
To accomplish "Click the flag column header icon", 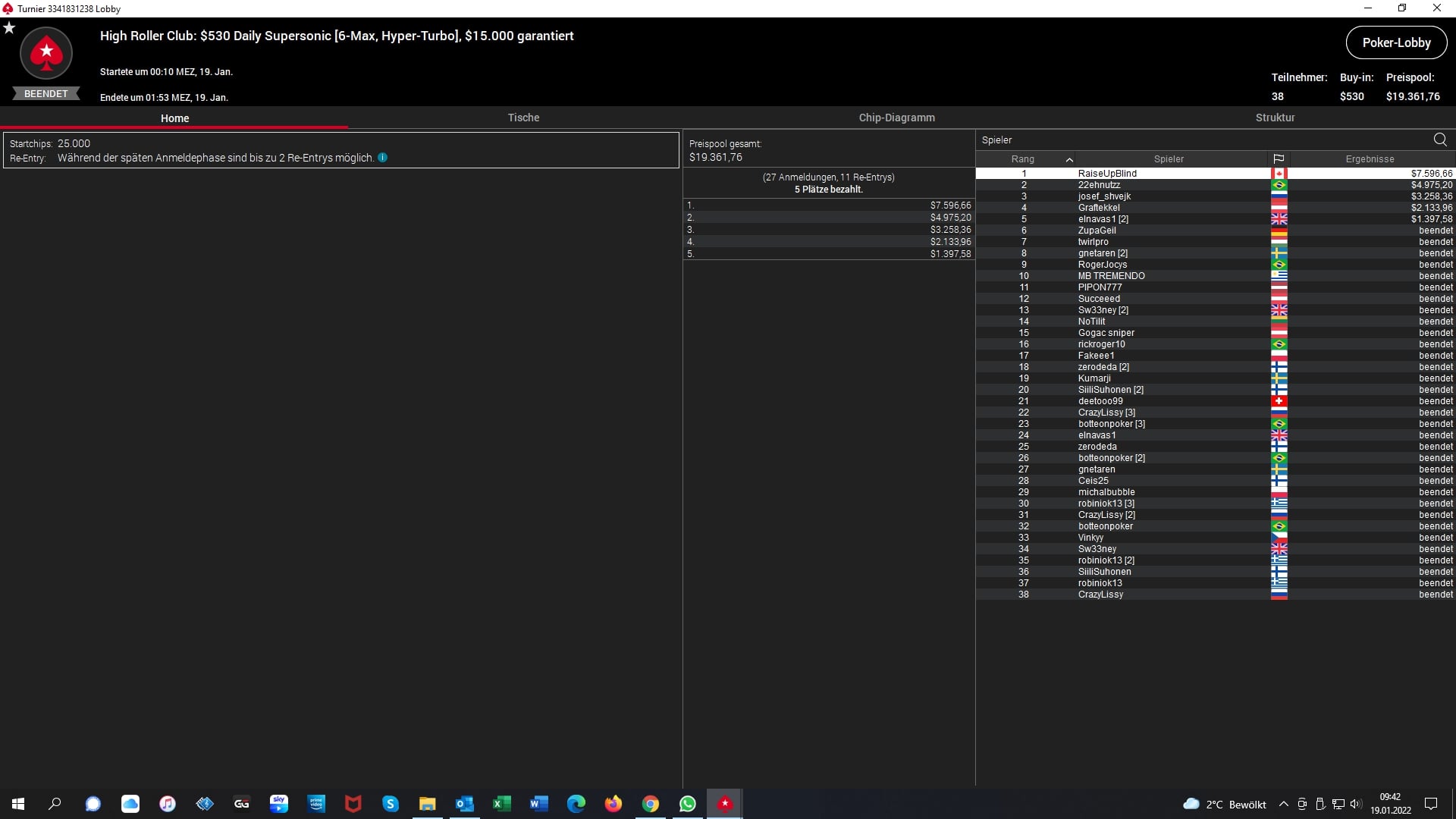I will 1279,159.
